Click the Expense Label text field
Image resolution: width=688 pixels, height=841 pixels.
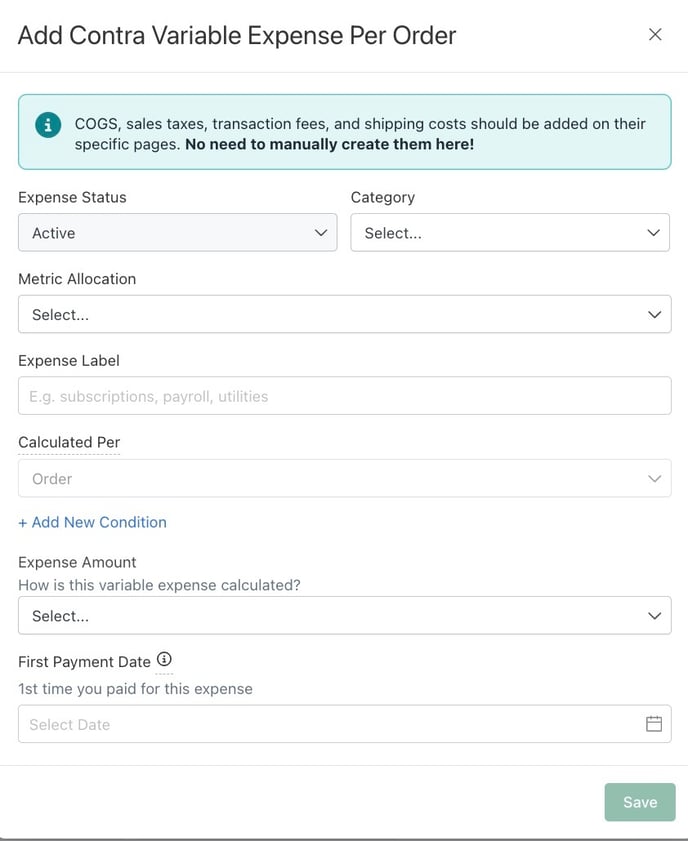point(344,396)
